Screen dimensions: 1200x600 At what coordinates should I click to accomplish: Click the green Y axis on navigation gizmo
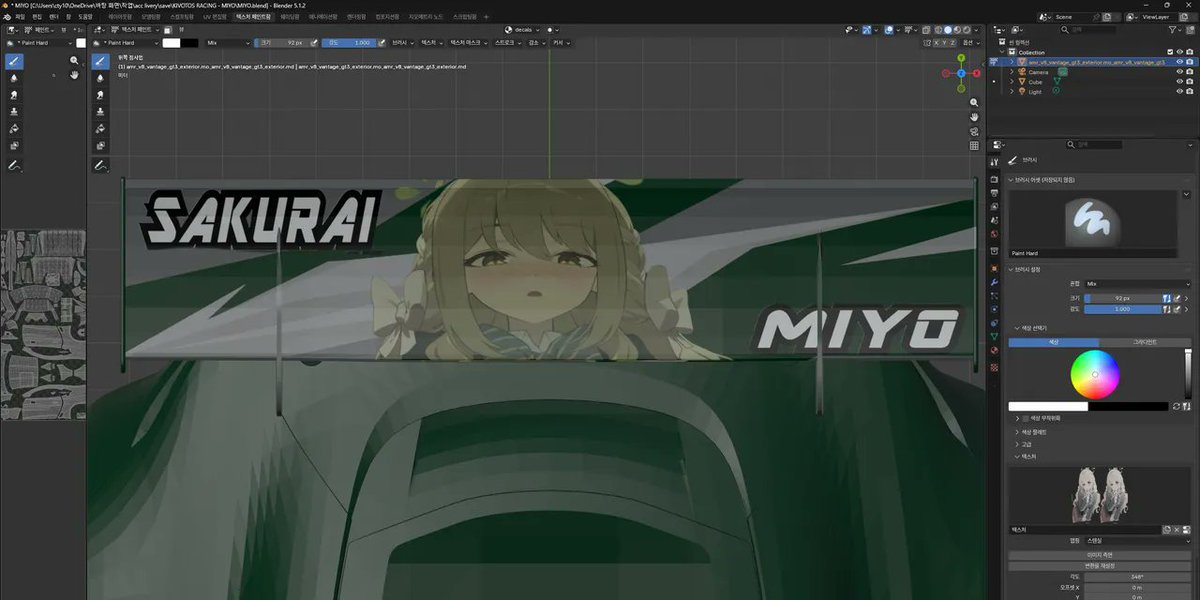[x=961, y=60]
